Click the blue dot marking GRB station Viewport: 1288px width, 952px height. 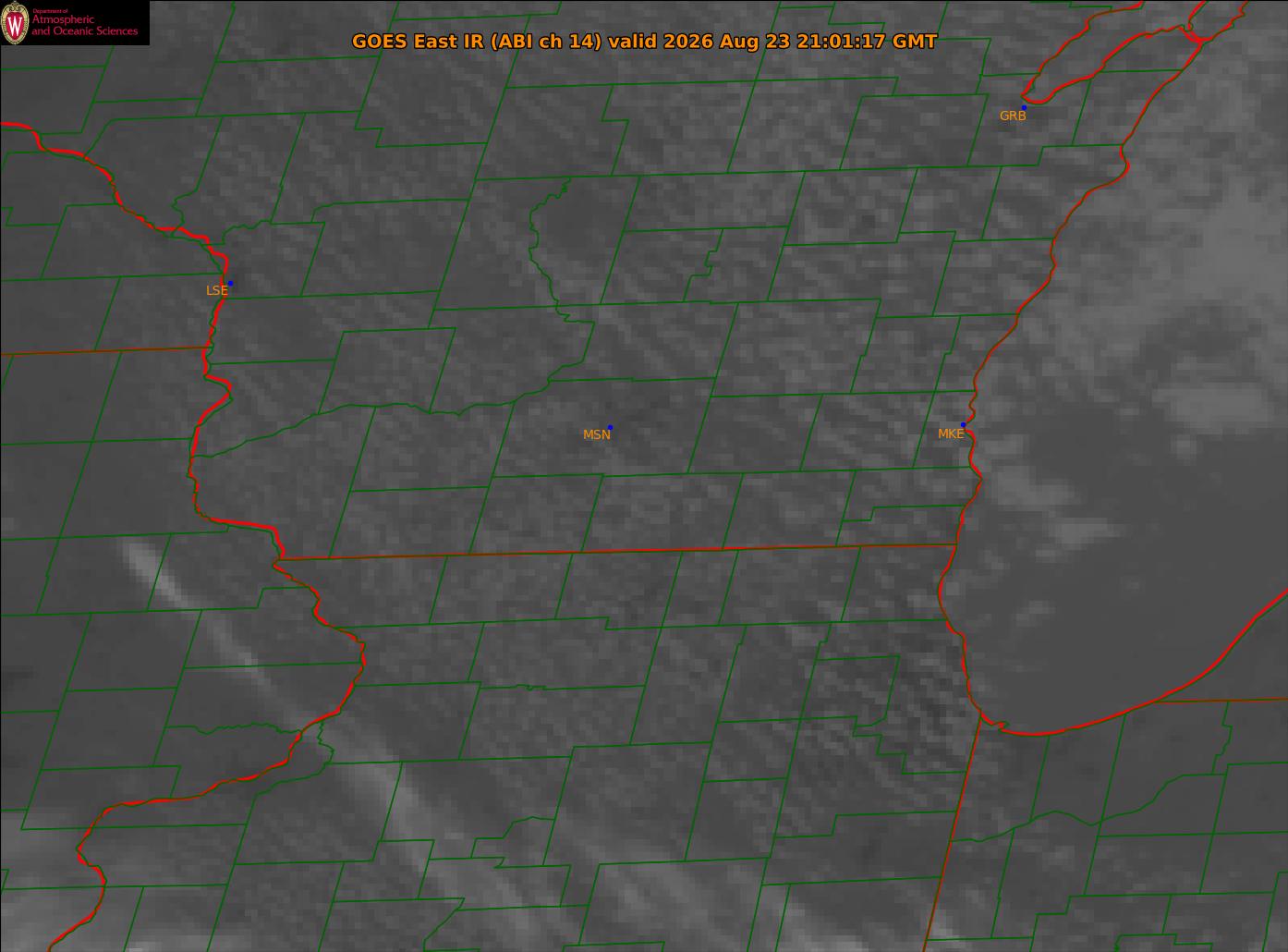pos(1024,108)
